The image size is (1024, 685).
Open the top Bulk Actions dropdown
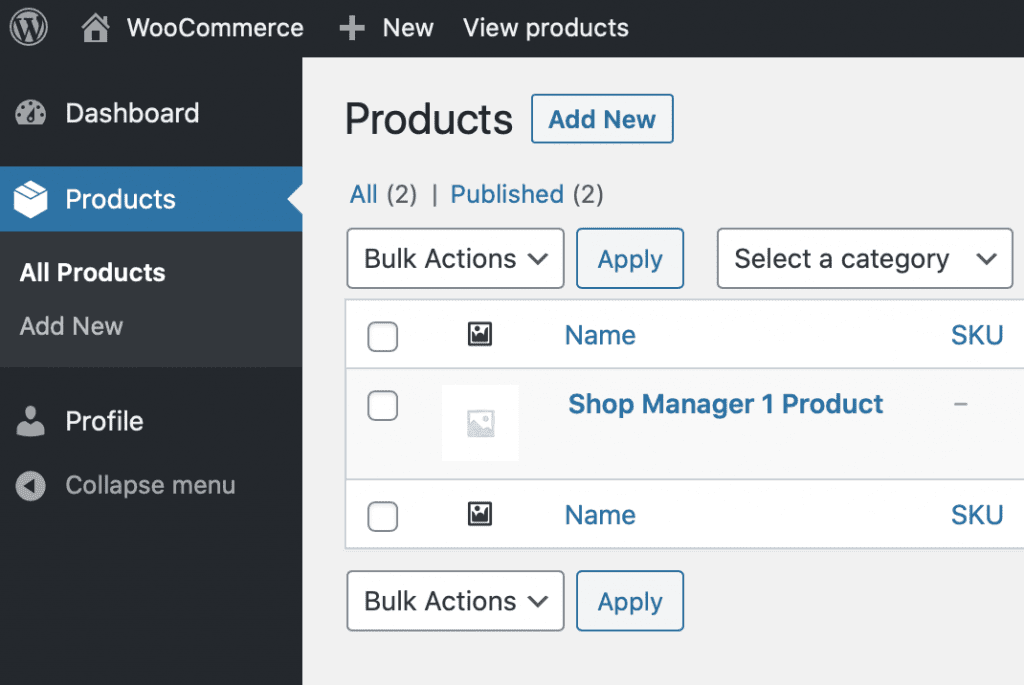(x=455, y=258)
